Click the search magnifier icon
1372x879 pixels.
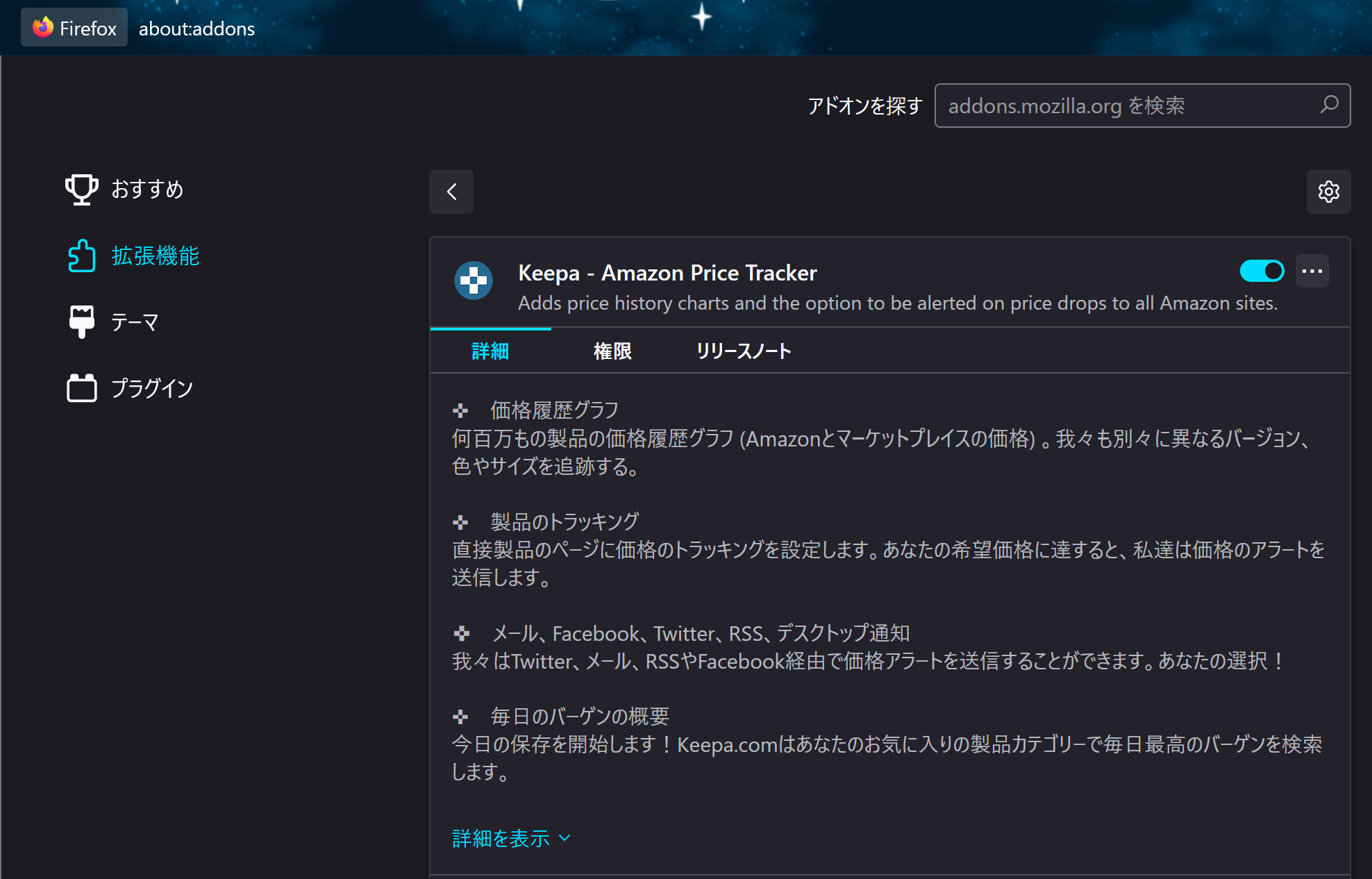[x=1329, y=105]
